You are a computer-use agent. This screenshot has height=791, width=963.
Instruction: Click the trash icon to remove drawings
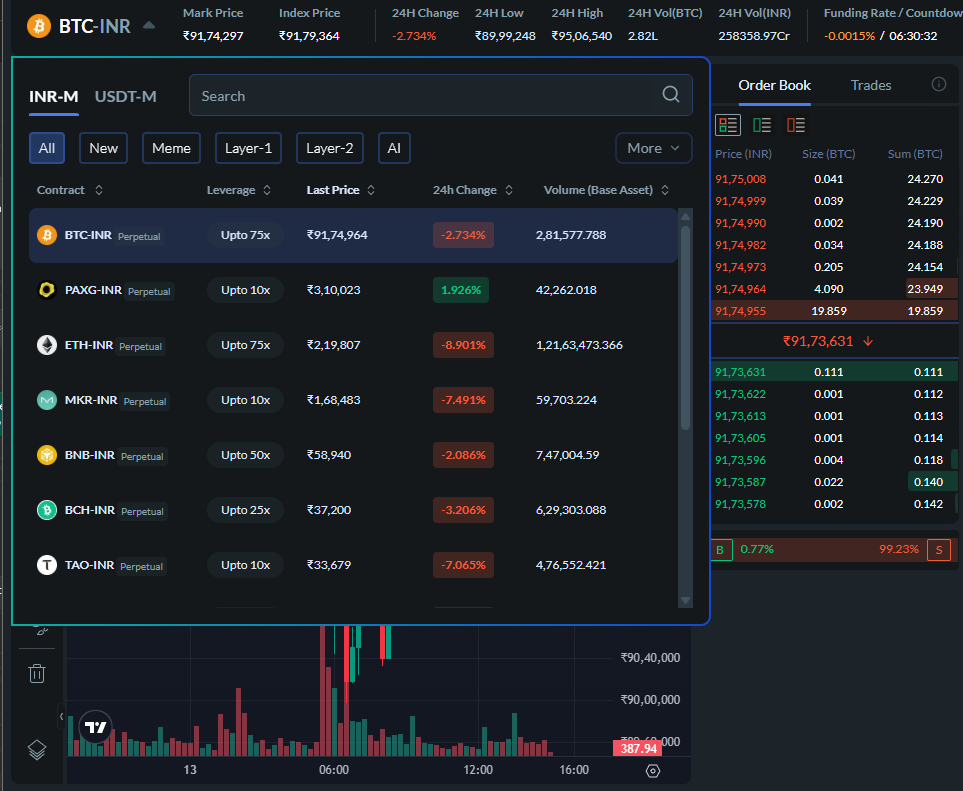click(x=37, y=673)
